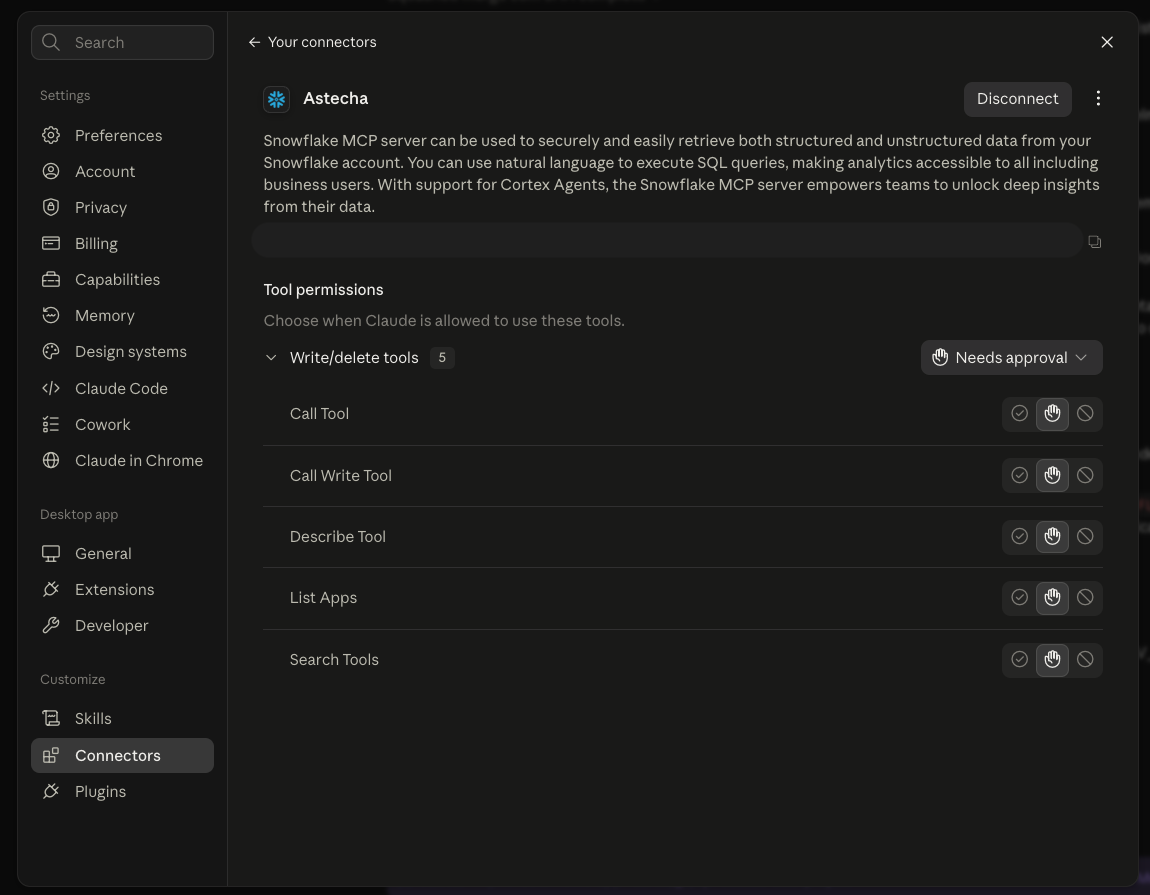The width and height of the screenshot is (1150, 895).
Task: Open the three-dot menu next to Disconnect
Action: click(1098, 98)
